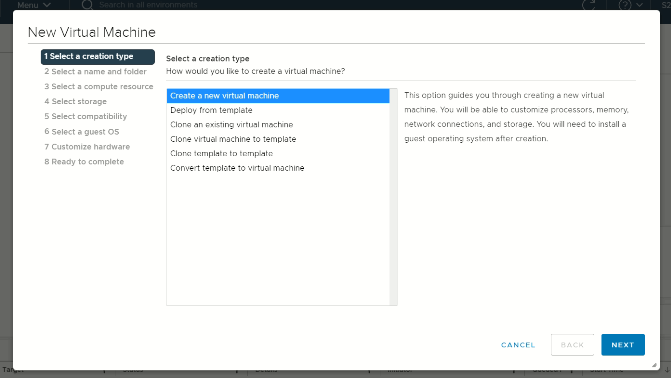671x378 pixels.
Task: Click the dialog resize grip corner
Action: pyautogui.click(x=654, y=365)
